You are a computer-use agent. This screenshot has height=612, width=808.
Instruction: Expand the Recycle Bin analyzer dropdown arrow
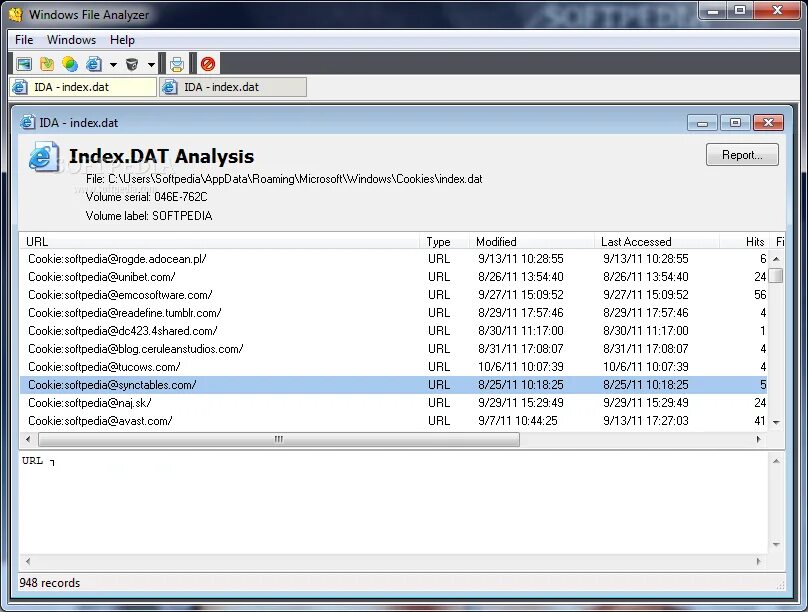151,64
